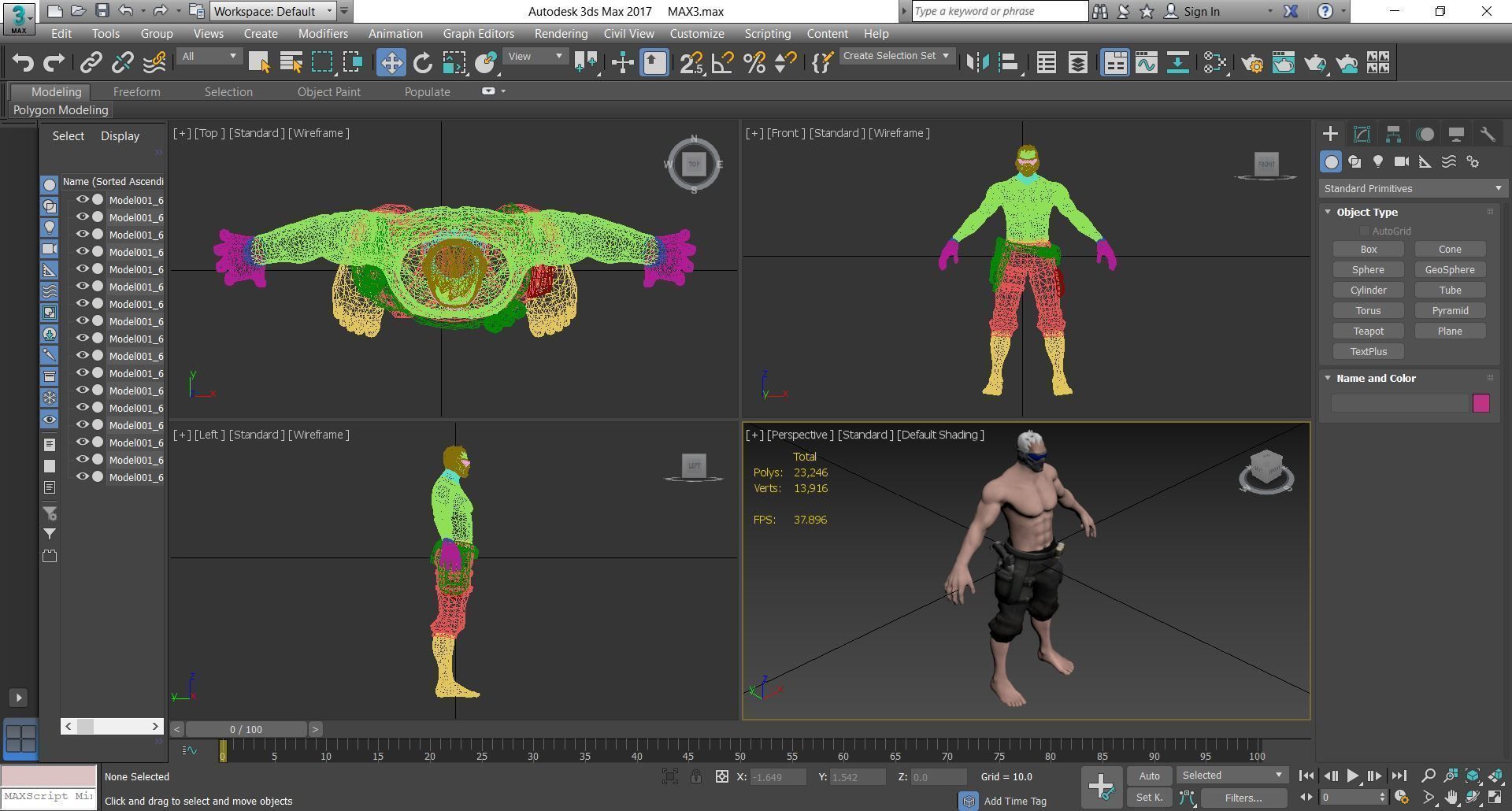Click the Cylinder button

click(x=1368, y=291)
